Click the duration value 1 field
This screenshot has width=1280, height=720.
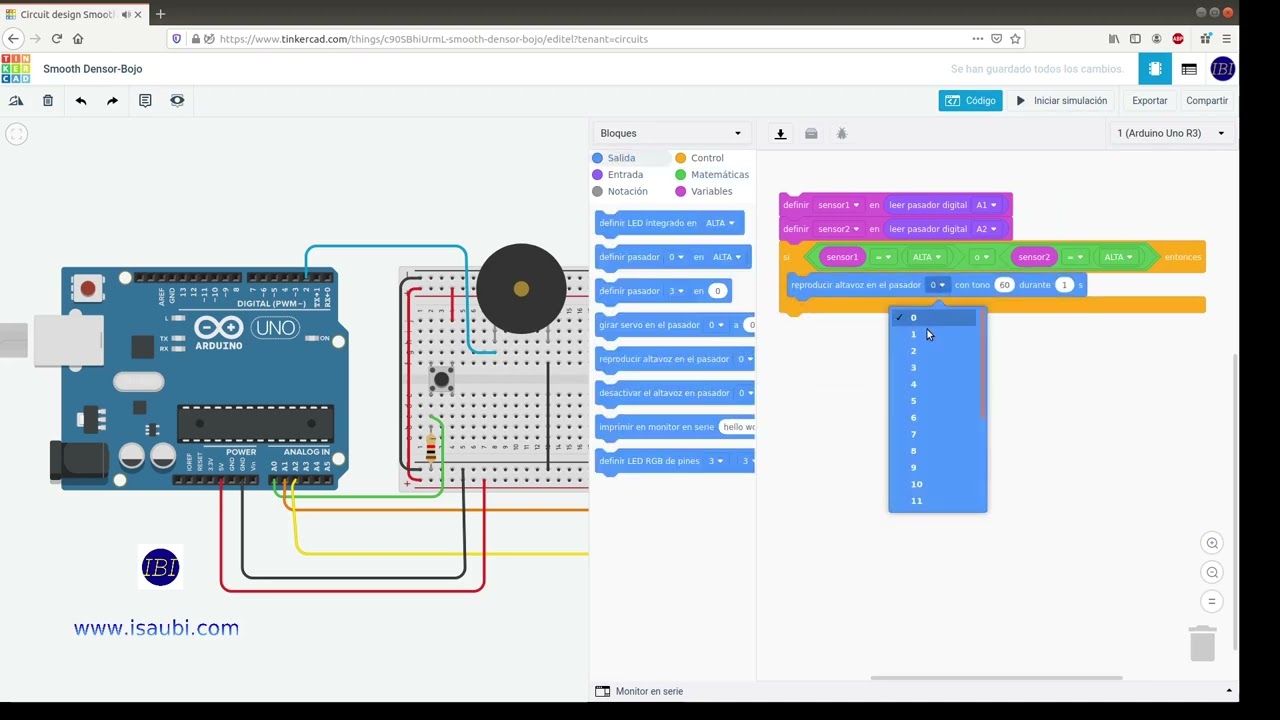tap(1064, 285)
